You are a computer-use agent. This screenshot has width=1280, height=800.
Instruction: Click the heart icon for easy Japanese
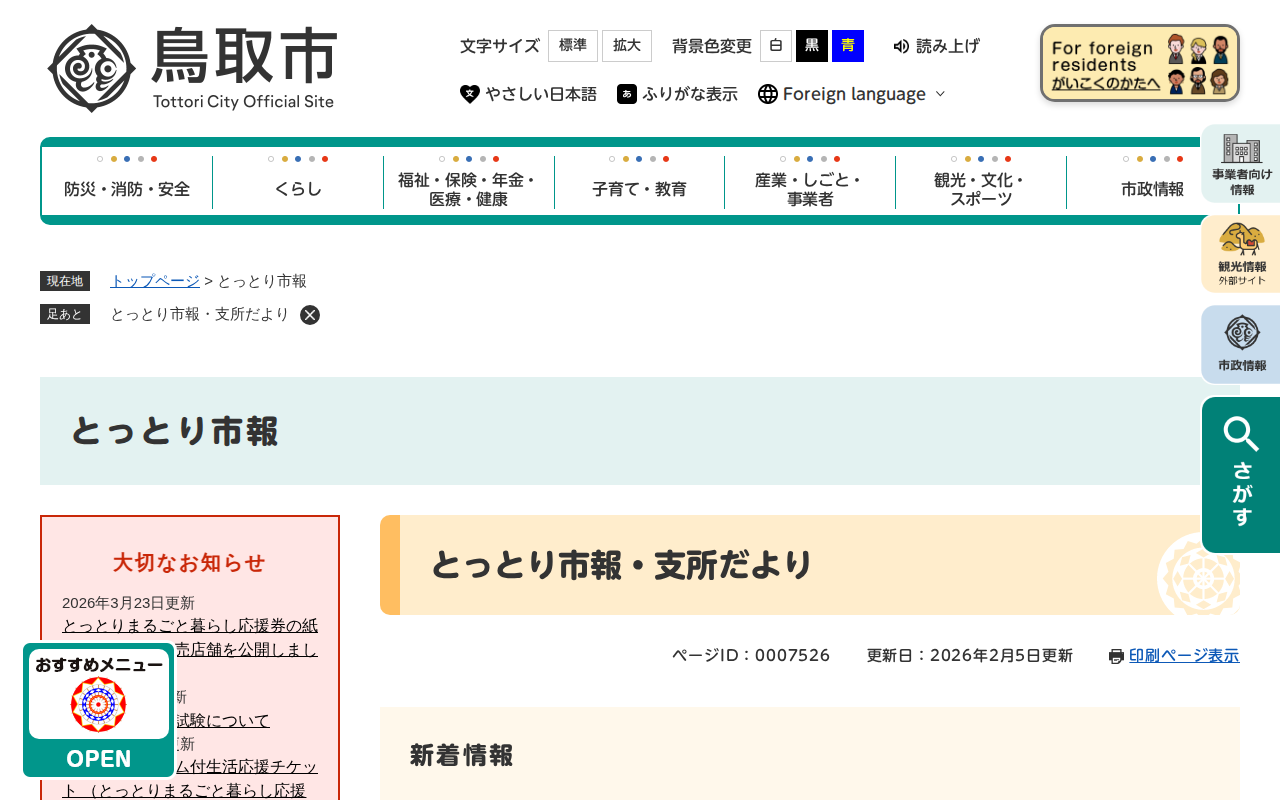tap(470, 94)
